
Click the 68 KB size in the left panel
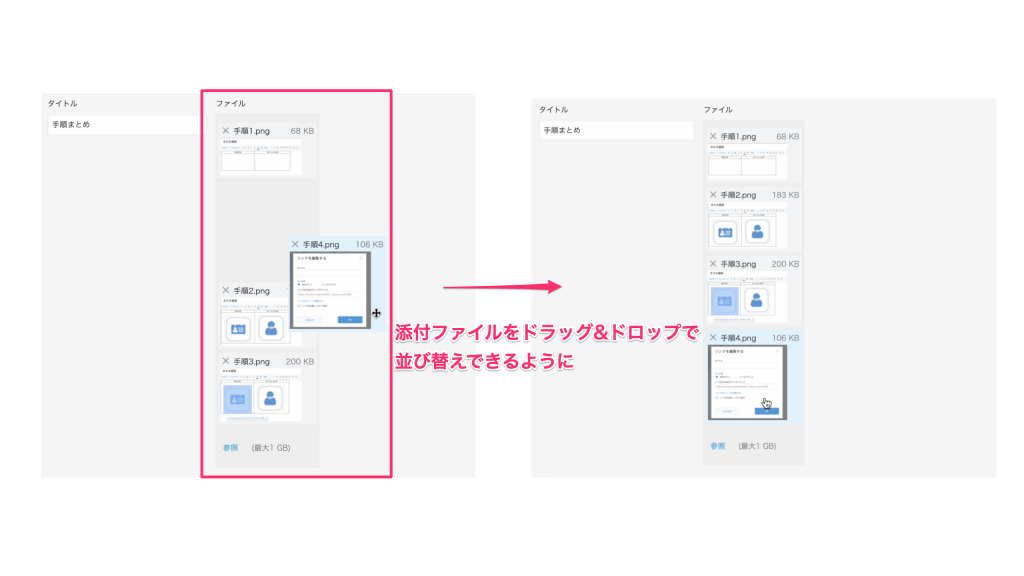[x=302, y=131]
